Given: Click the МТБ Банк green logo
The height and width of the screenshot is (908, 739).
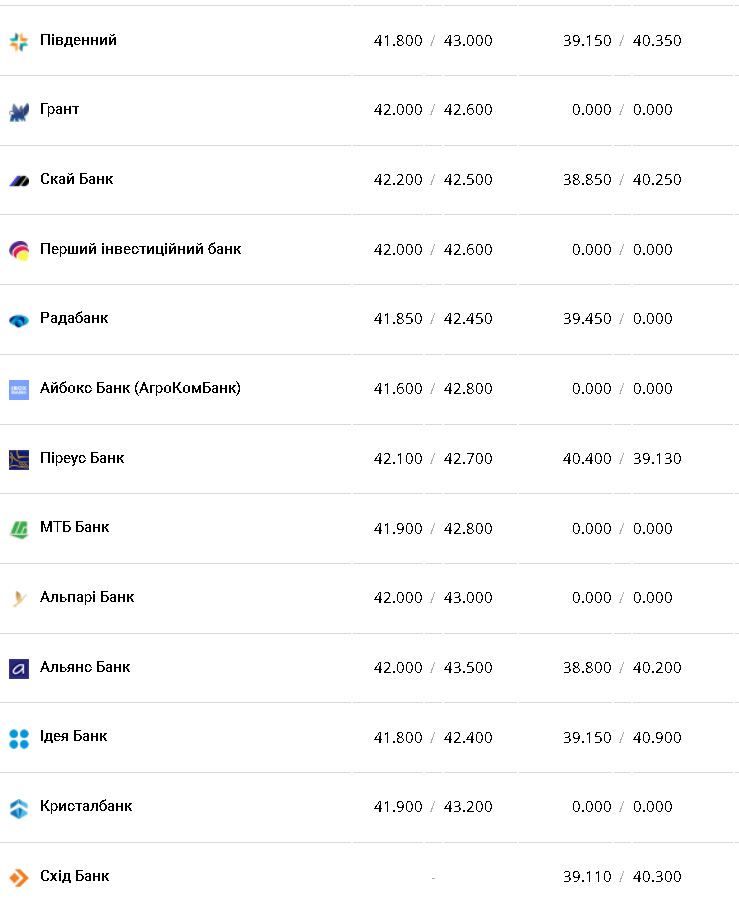Looking at the screenshot, I should coord(19,528).
